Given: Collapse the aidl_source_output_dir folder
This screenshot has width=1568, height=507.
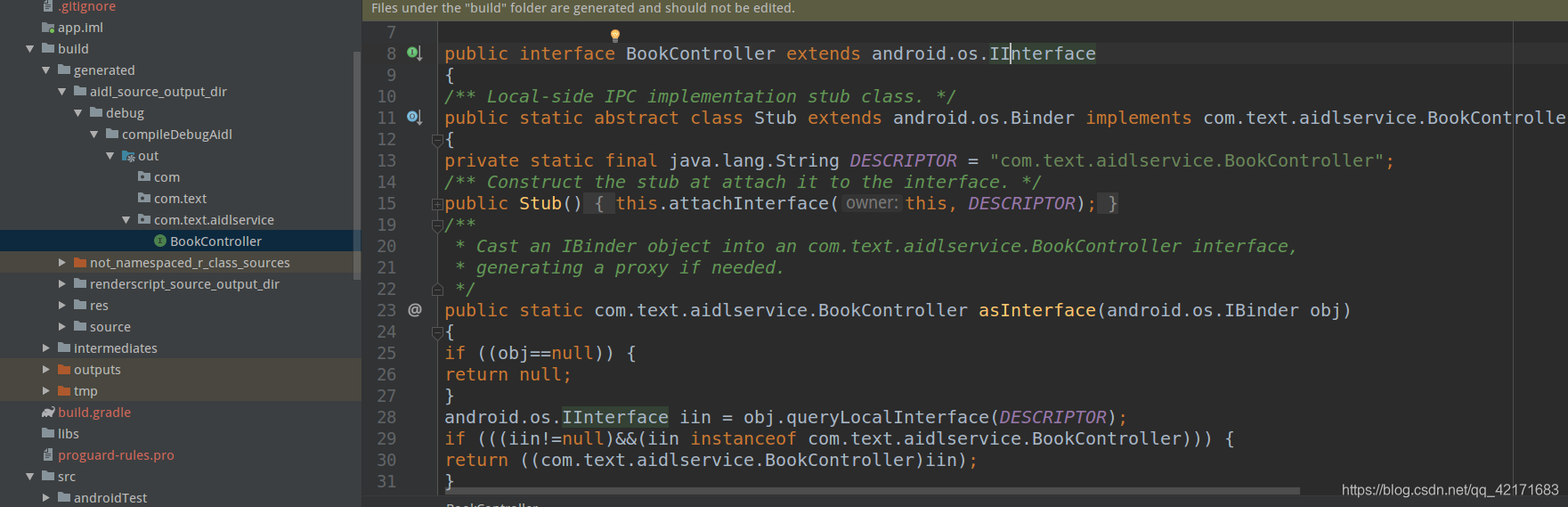Looking at the screenshot, I should coord(62,92).
